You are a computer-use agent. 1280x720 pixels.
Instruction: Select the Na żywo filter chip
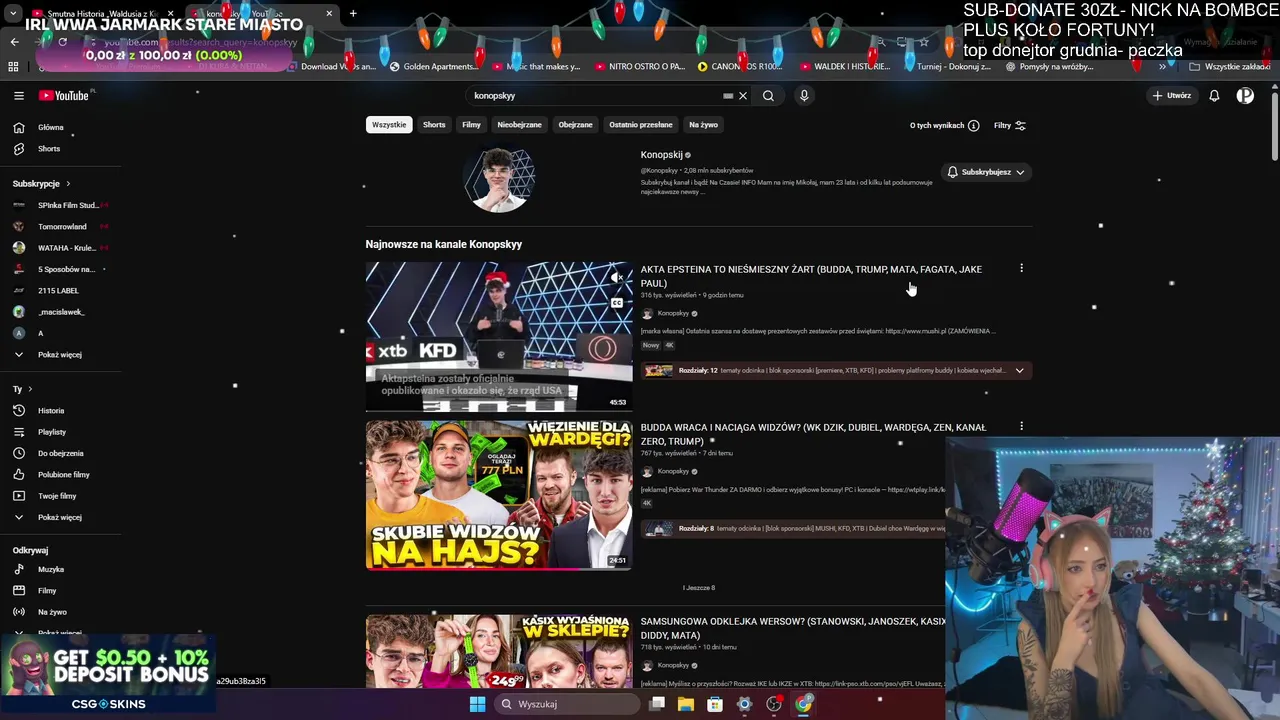tap(703, 125)
